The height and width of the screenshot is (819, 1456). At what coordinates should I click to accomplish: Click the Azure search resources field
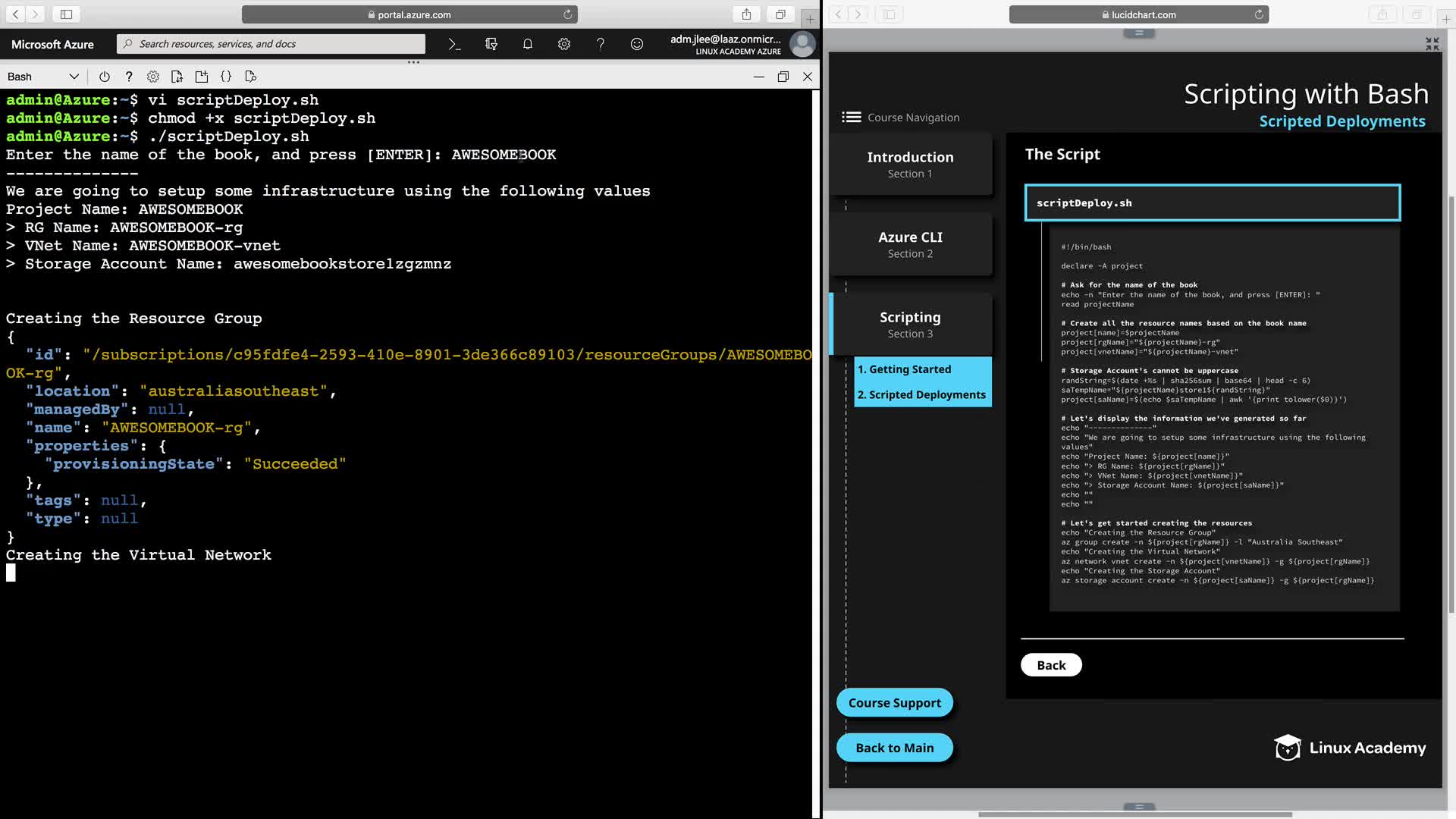[273, 44]
